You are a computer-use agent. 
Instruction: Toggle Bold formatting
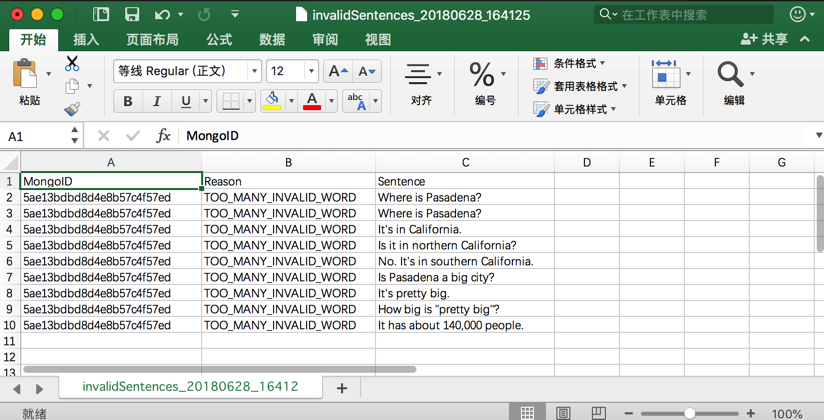pyautogui.click(x=128, y=101)
